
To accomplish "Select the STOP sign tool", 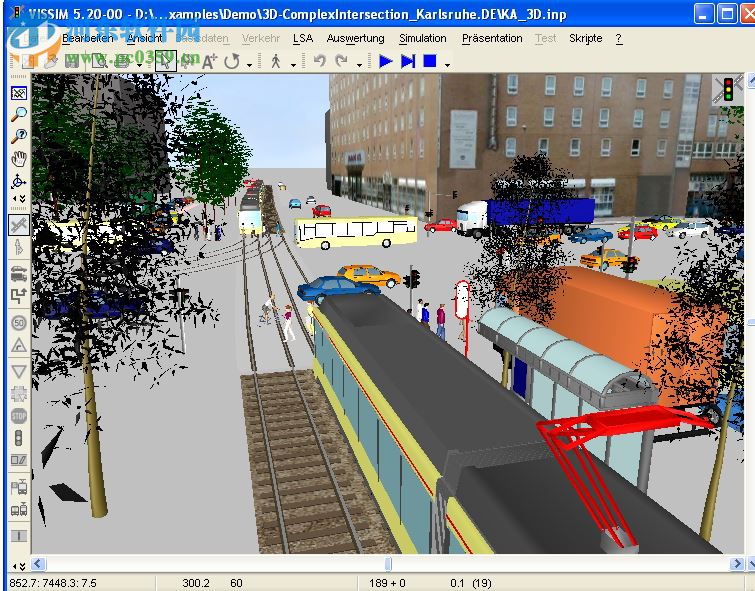I will (x=19, y=416).
